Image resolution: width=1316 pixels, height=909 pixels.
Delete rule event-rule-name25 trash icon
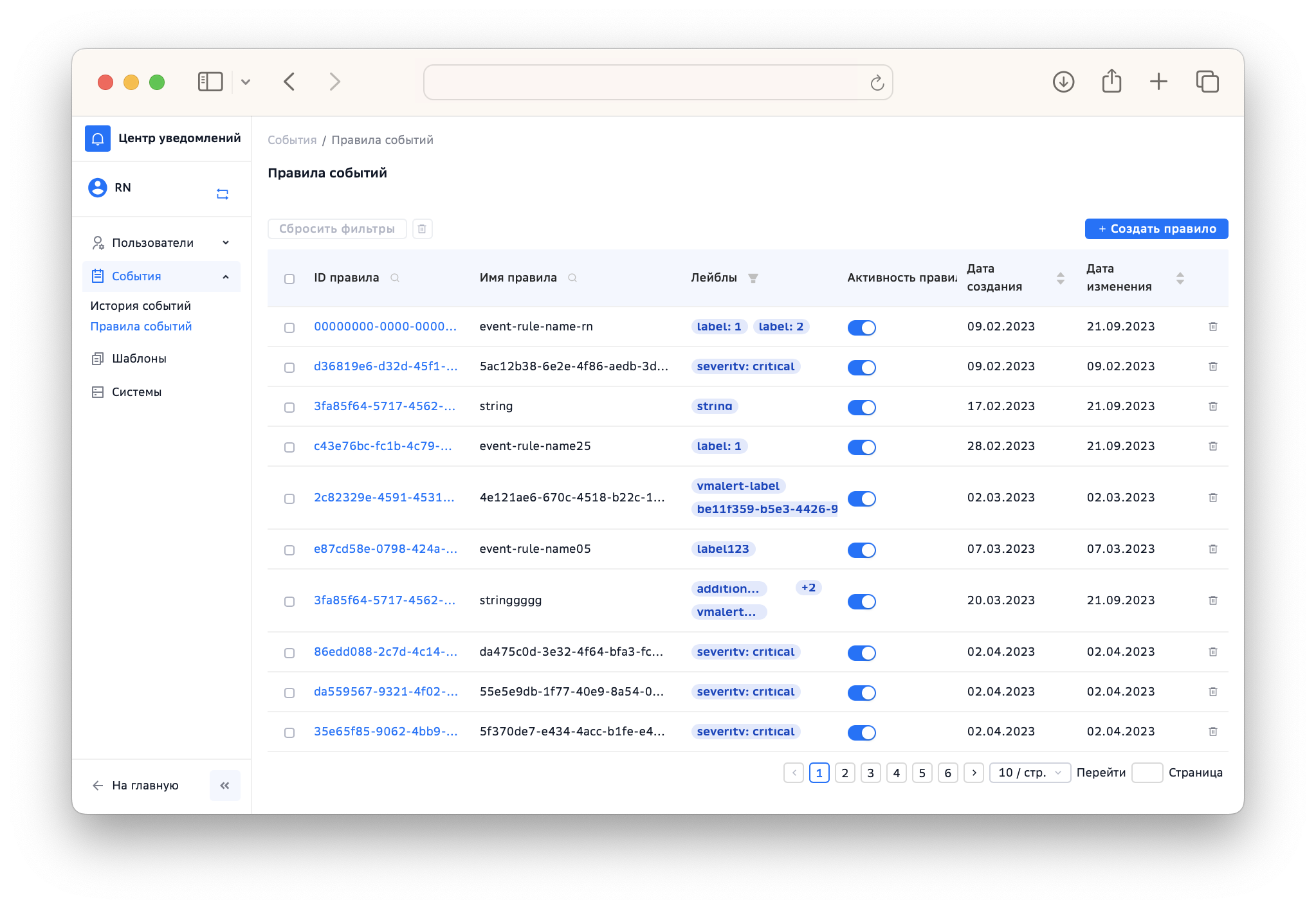1213,446
